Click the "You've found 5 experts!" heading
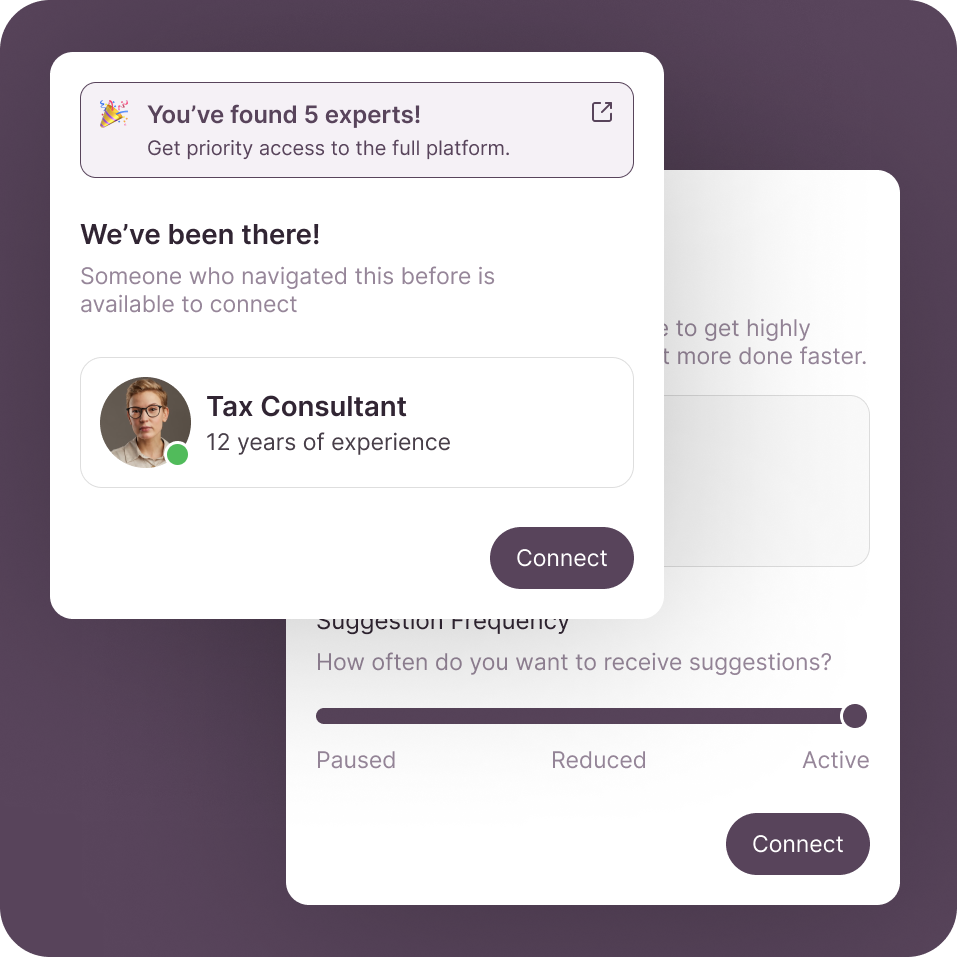This screenshot has width=957, height=957. pyautogui.click(x=284, y=115)
